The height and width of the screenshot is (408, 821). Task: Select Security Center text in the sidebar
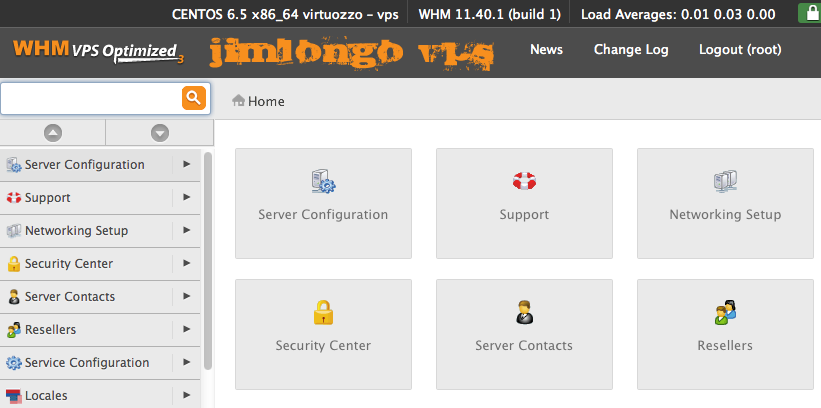click(x=69, y=264)
